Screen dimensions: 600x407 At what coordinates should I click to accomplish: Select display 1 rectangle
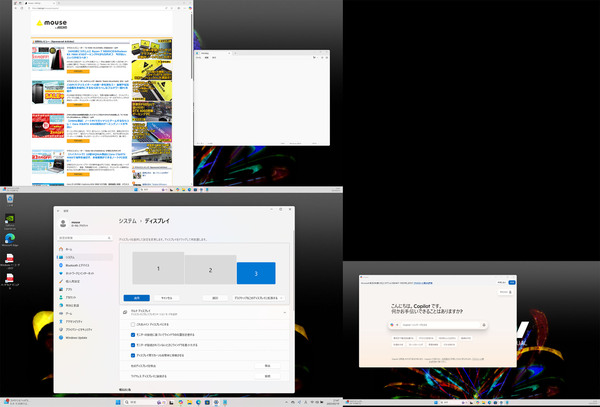(158, 268)
